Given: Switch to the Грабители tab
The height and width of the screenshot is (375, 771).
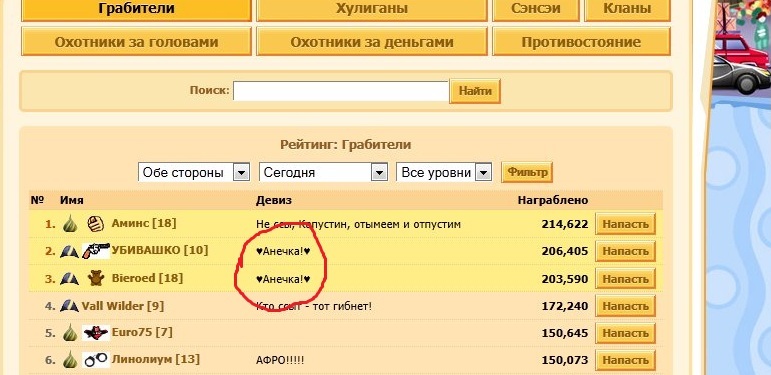Looking at the screenshot, I should click(136, 10).
